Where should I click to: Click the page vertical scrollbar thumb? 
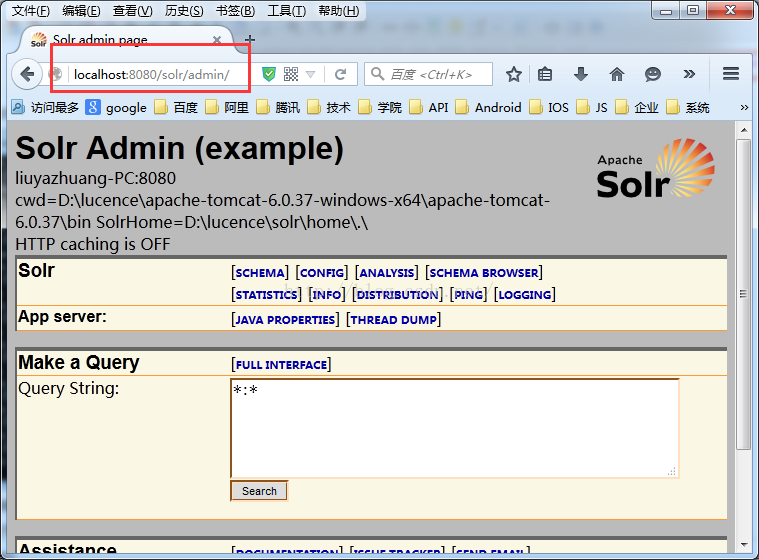[743, 294]
